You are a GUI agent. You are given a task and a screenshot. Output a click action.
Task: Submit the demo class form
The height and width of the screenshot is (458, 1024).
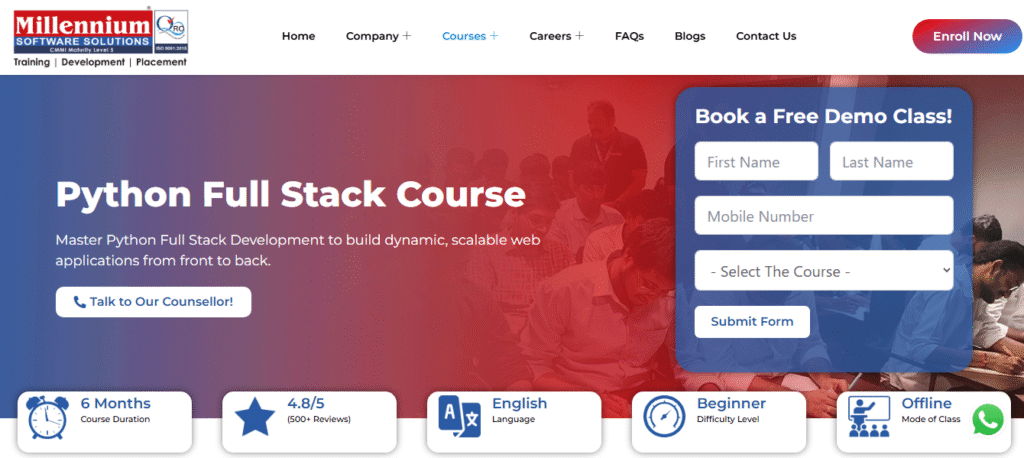751,322
